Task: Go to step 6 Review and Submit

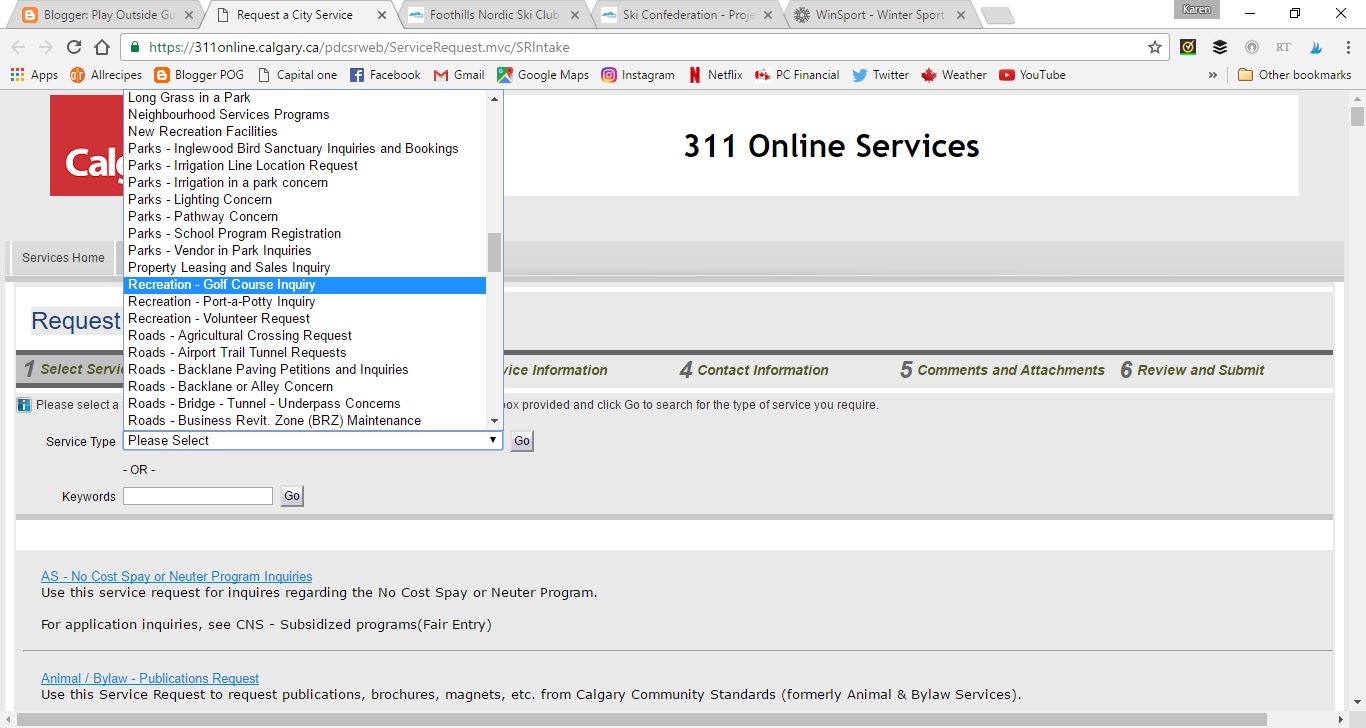Action: pyautogui.click(x=1192, y=370)
